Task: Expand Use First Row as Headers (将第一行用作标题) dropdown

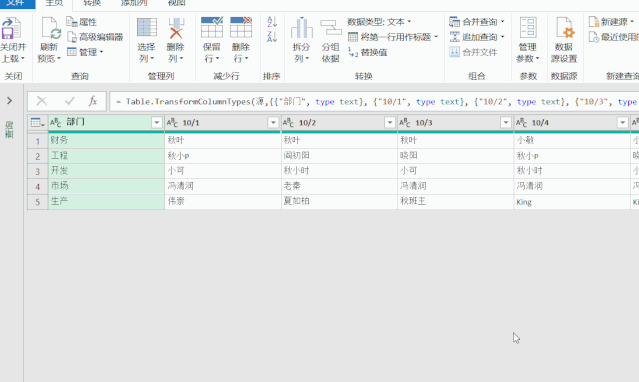Action: tap(436, 37)
